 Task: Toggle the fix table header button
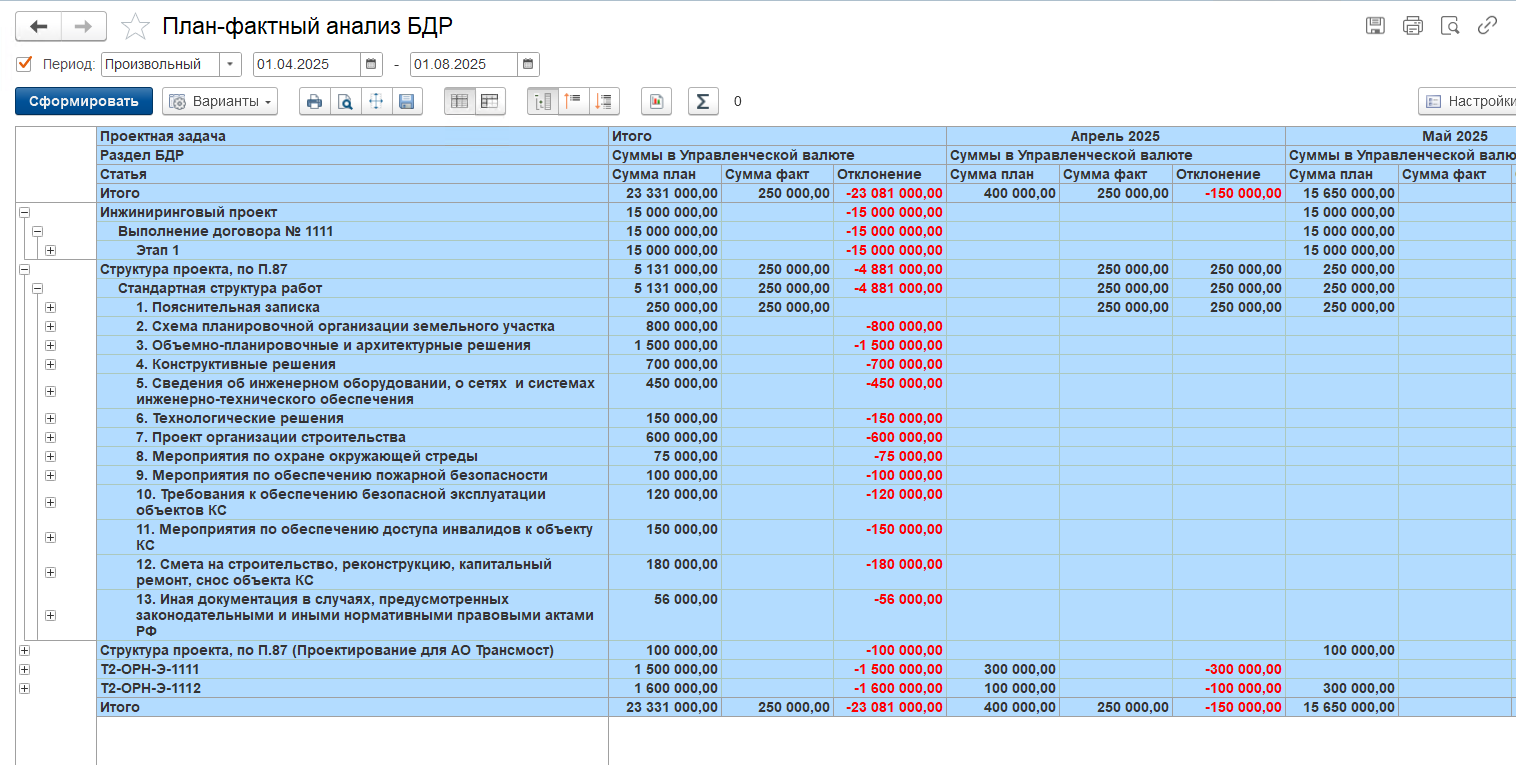[x=460, y=101]
